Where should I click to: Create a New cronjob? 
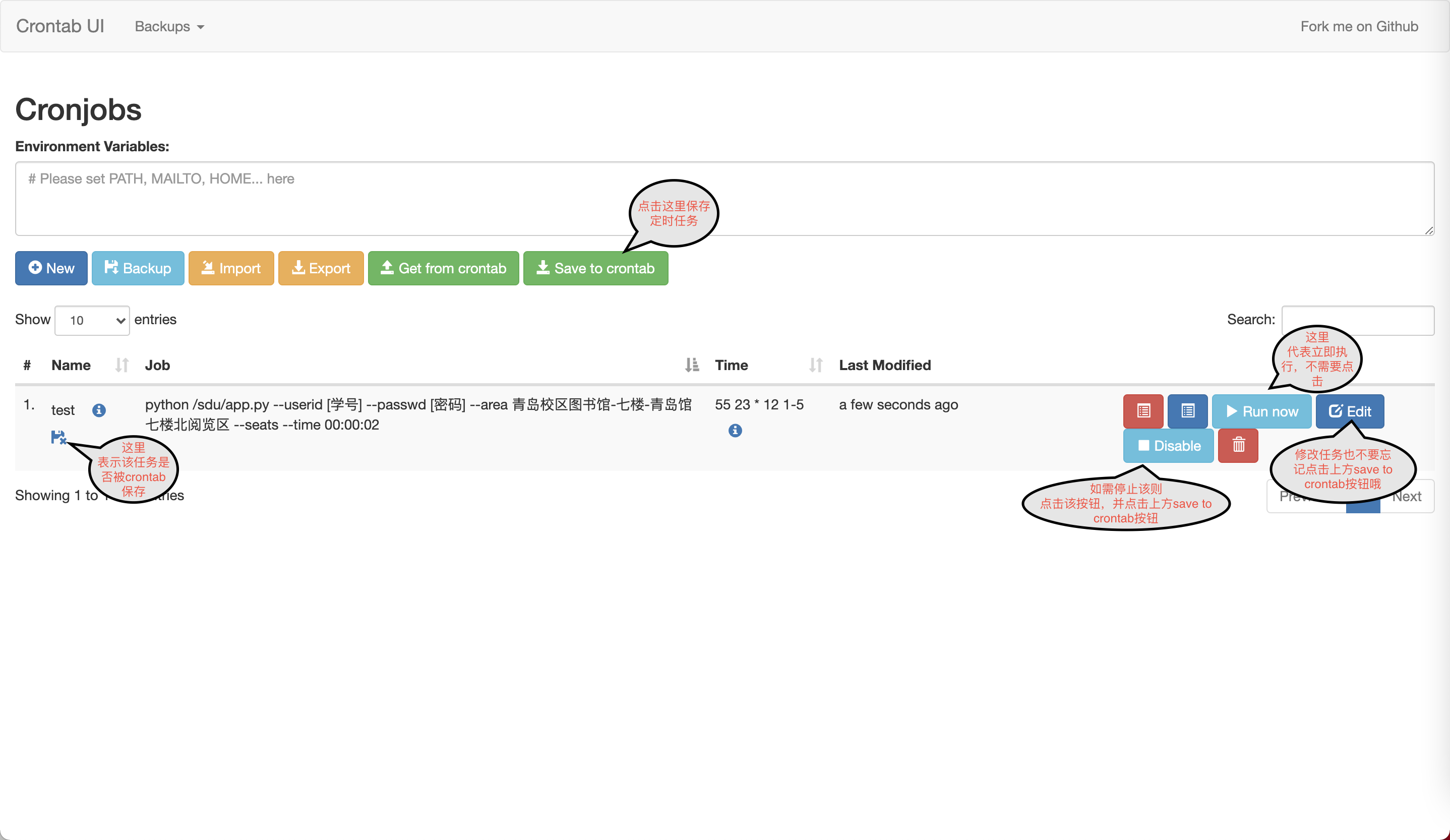coord(51,268)
